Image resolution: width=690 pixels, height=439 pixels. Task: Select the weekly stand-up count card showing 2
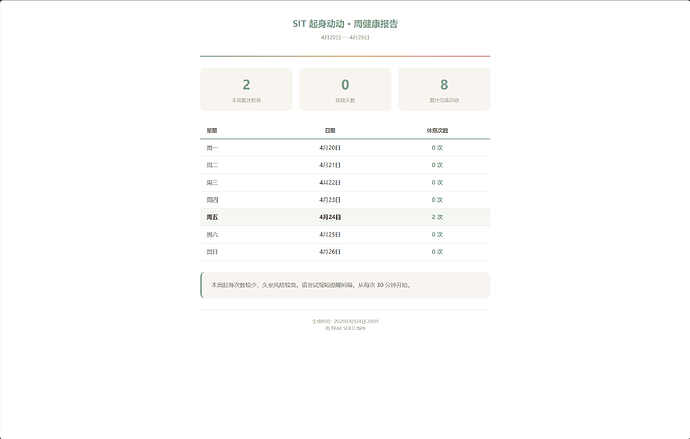click(246, 89)
